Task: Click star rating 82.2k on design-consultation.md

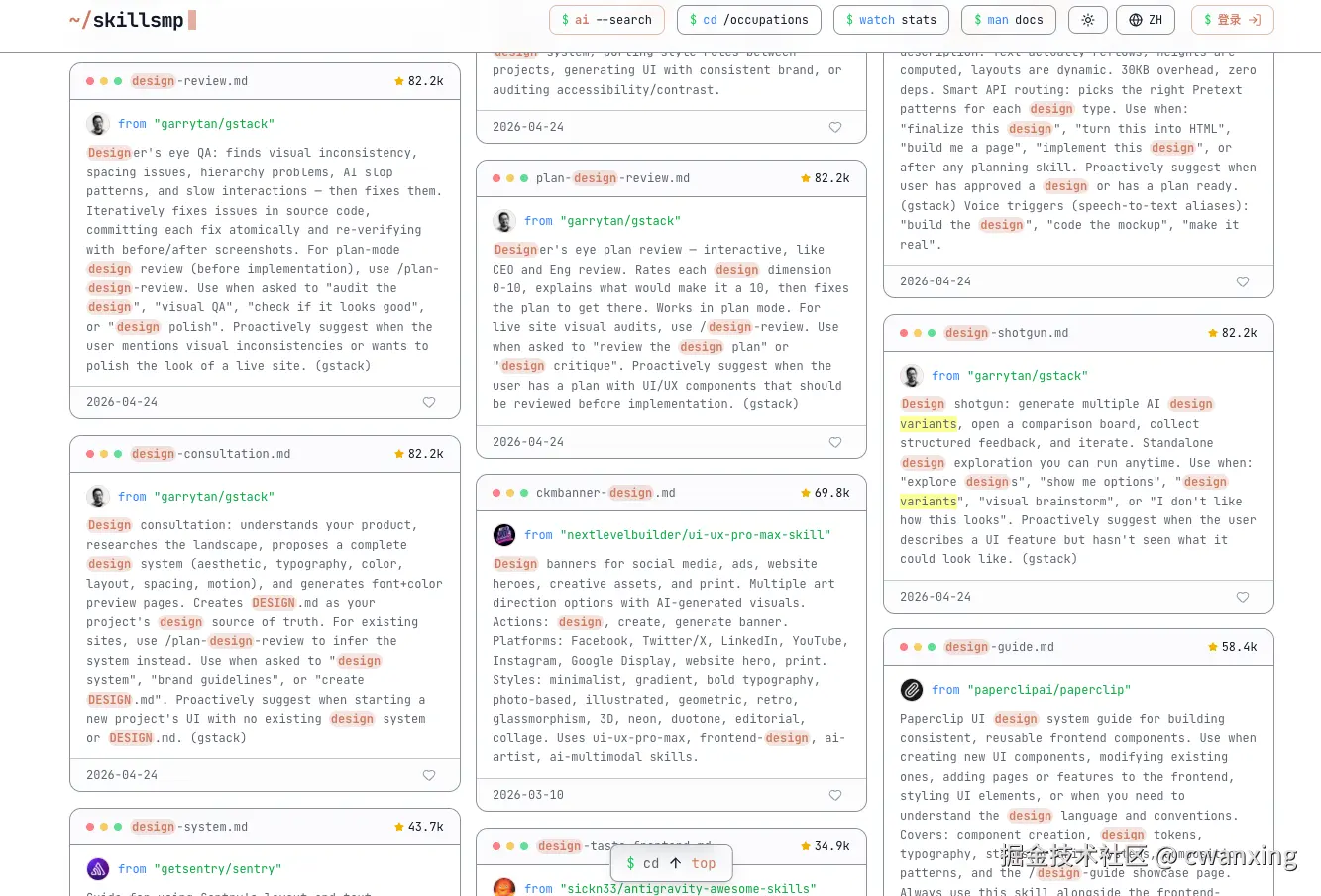Action: pos(419,454)
